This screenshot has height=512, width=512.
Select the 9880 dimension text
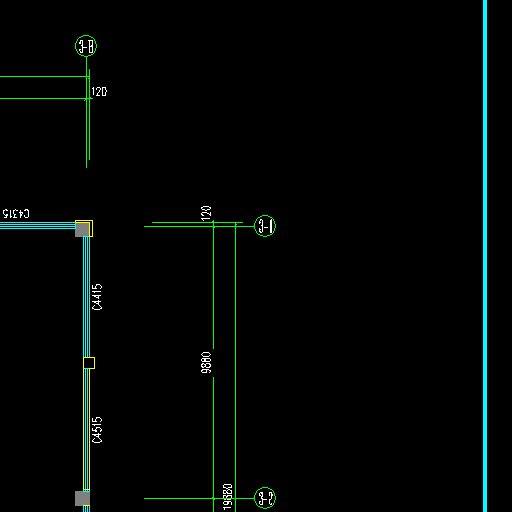click(x=206, y=362)
